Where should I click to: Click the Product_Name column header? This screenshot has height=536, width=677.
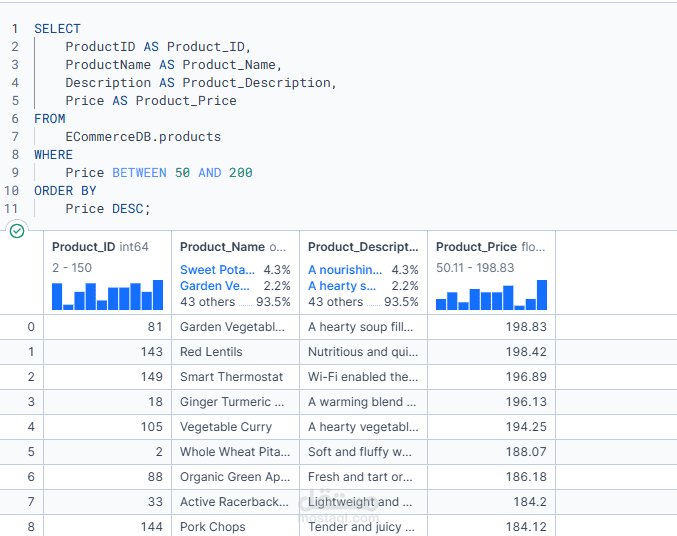point(233,247)
